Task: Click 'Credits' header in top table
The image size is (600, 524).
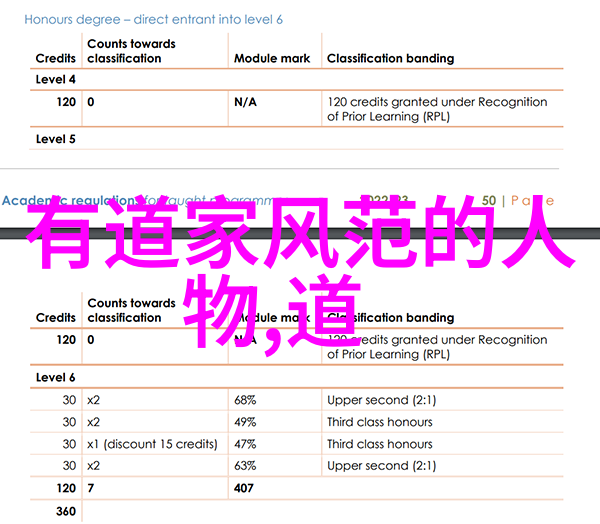Action: (56, 58)
